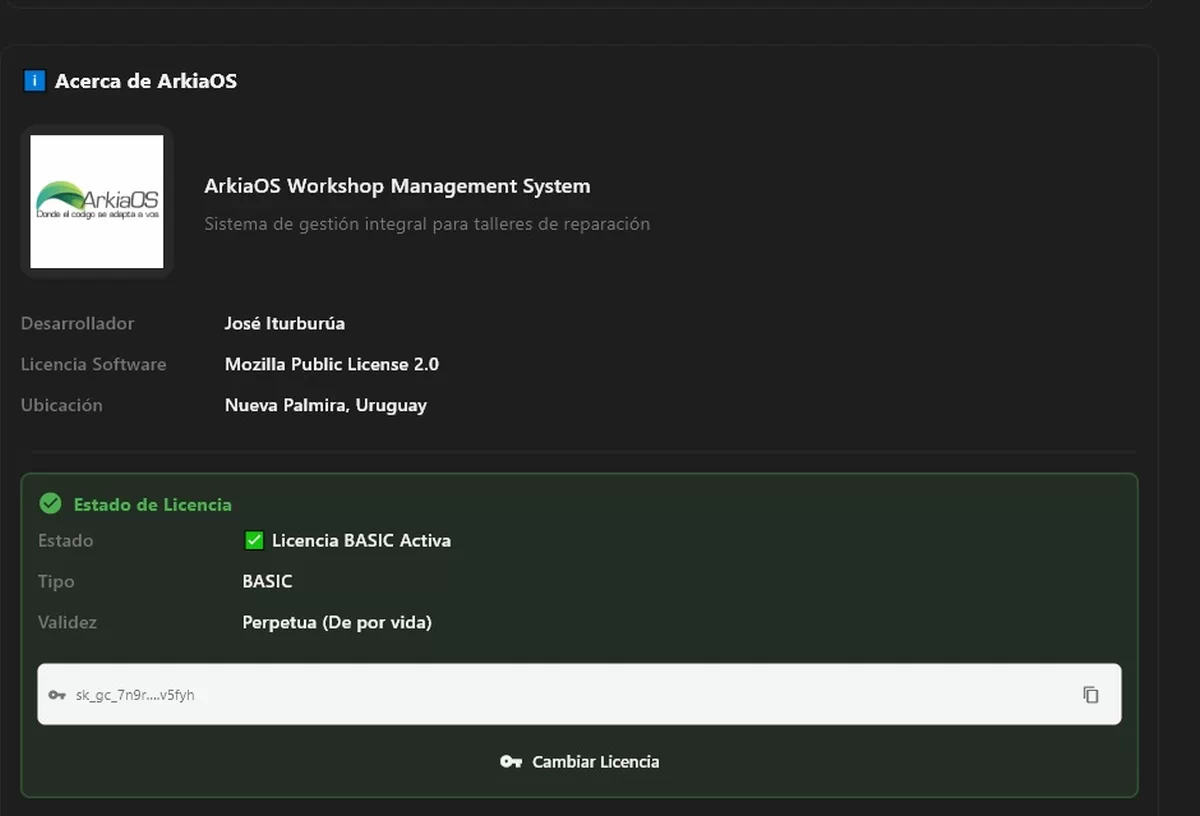The image size is (1200, 816).
Task: Click the key icon in the license key field
Action: (57, 695)
